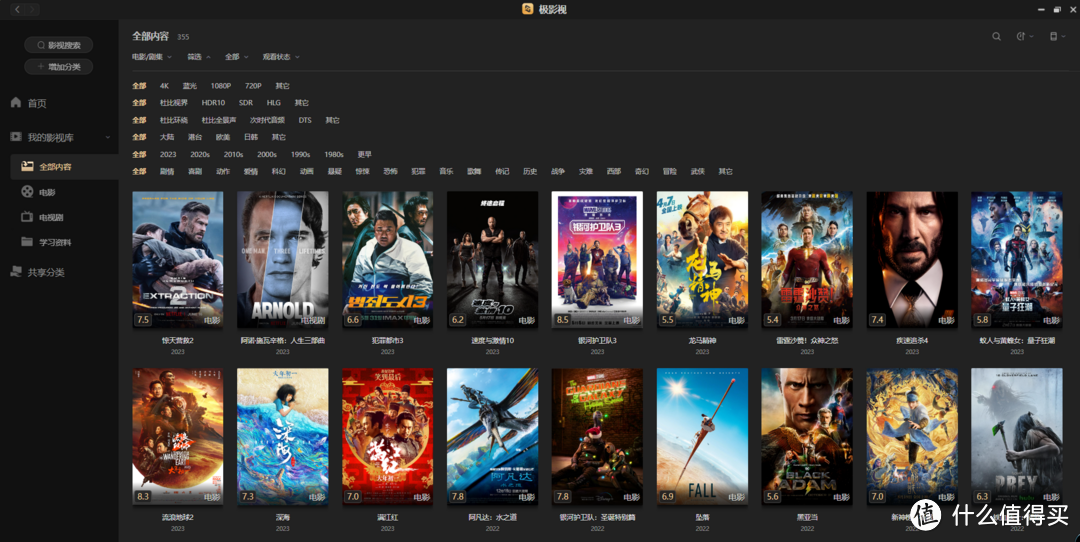Image resolution: width=1080 pixels, height=542 pixels.
Task: Open the 深海 poster
Action: (282, 437)
